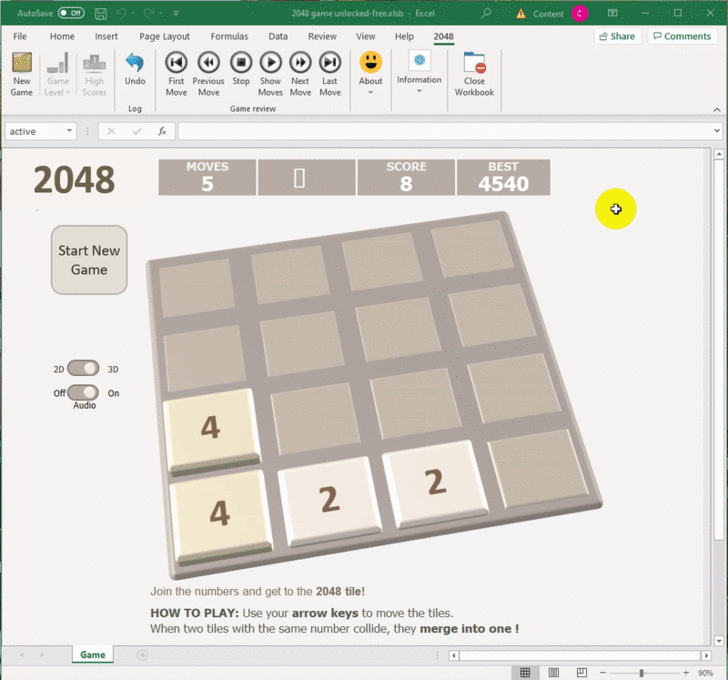728x680 pixels.
Task: Click the zoom slider handle
Action: click(x=641, y=673)
